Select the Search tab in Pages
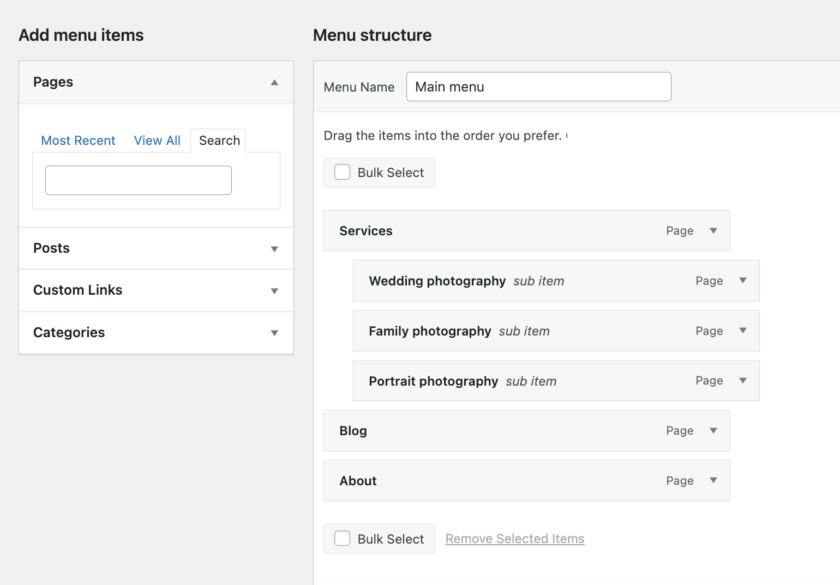 pos(219,141)
